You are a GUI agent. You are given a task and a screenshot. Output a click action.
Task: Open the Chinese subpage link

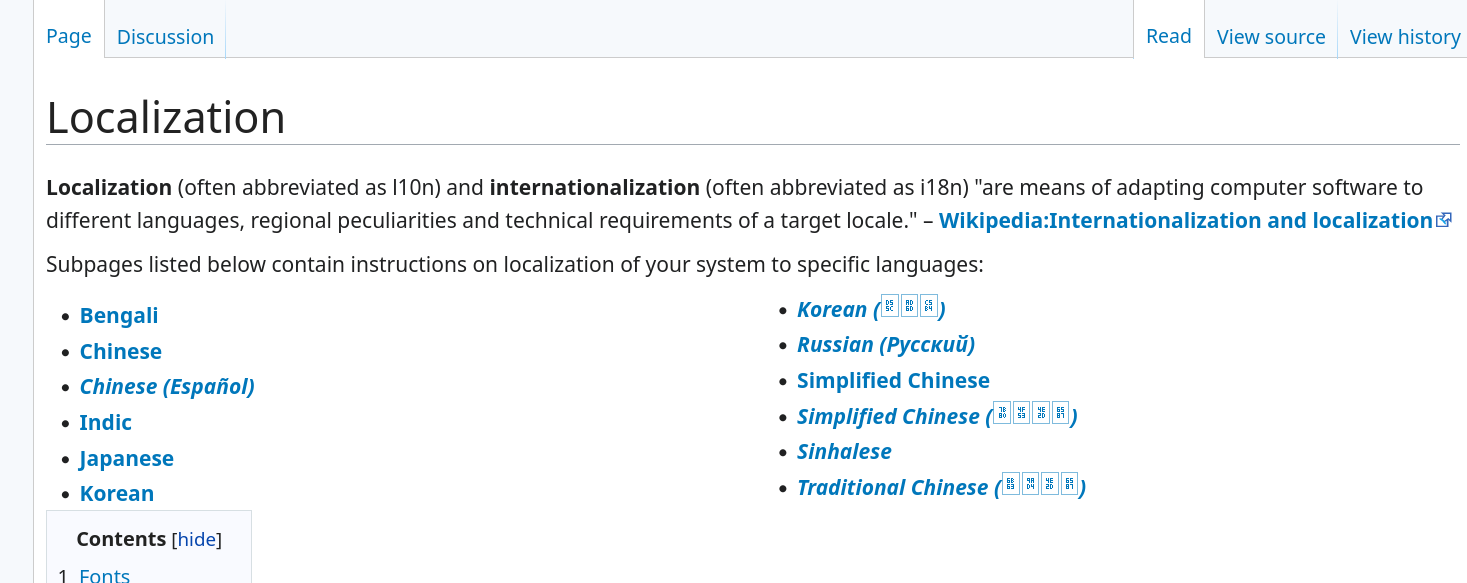[120, 352]
